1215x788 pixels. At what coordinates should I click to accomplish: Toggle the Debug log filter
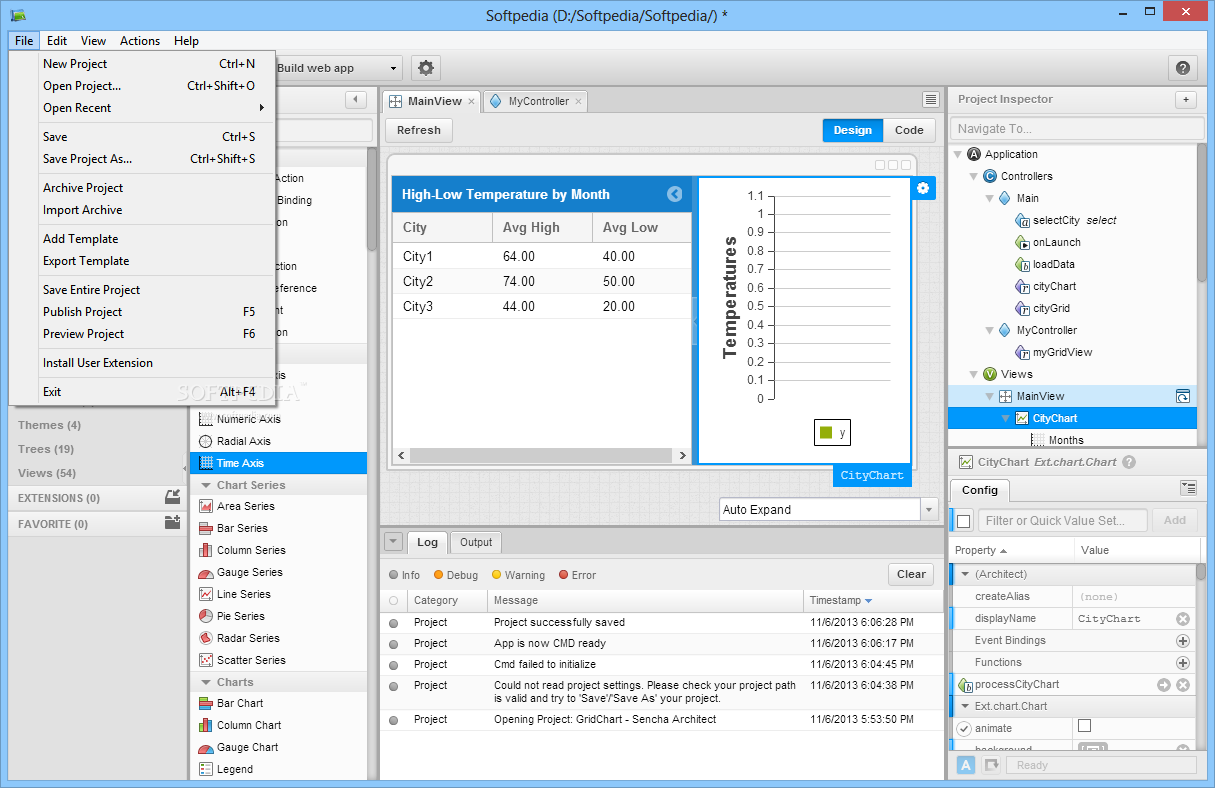point(455,575)
